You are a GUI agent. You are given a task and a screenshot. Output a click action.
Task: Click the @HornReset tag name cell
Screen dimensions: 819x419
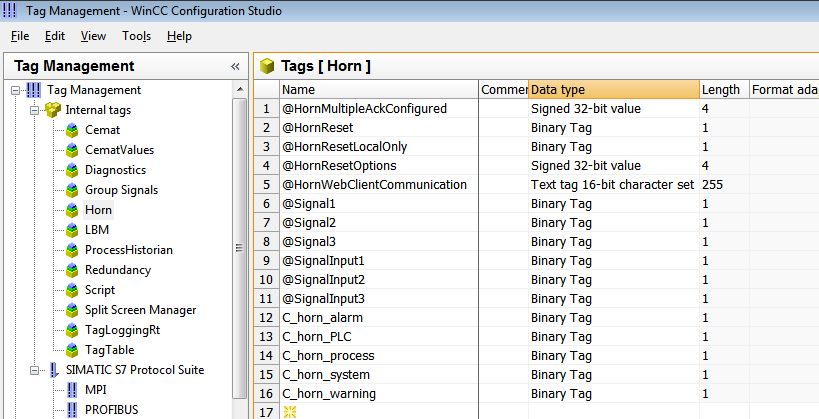click(x=379, y=128)
